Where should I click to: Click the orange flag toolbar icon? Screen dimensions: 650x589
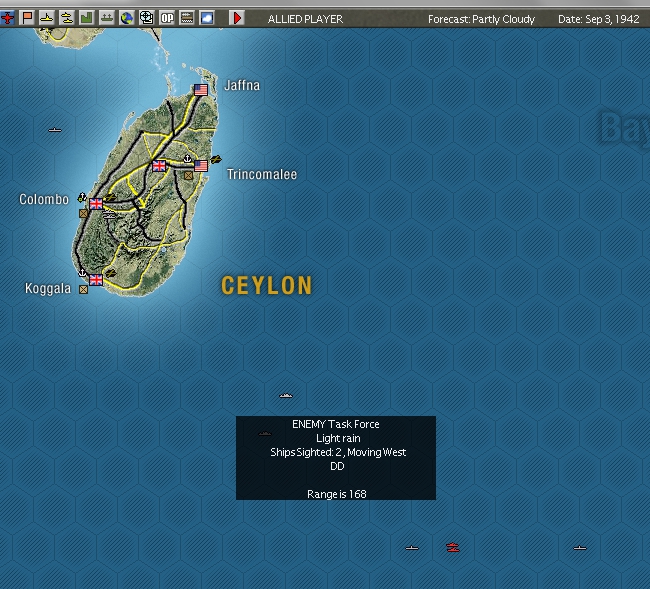[27, 18]
